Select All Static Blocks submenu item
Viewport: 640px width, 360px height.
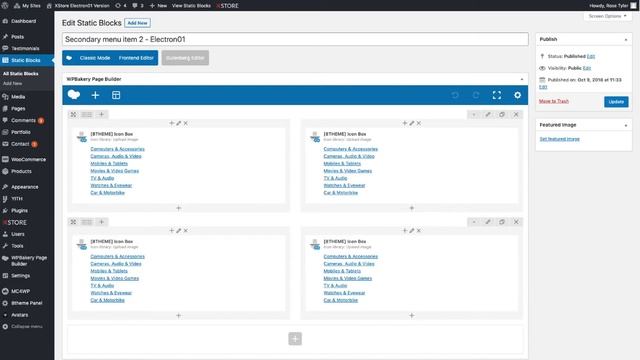click(x=20, y=73)
